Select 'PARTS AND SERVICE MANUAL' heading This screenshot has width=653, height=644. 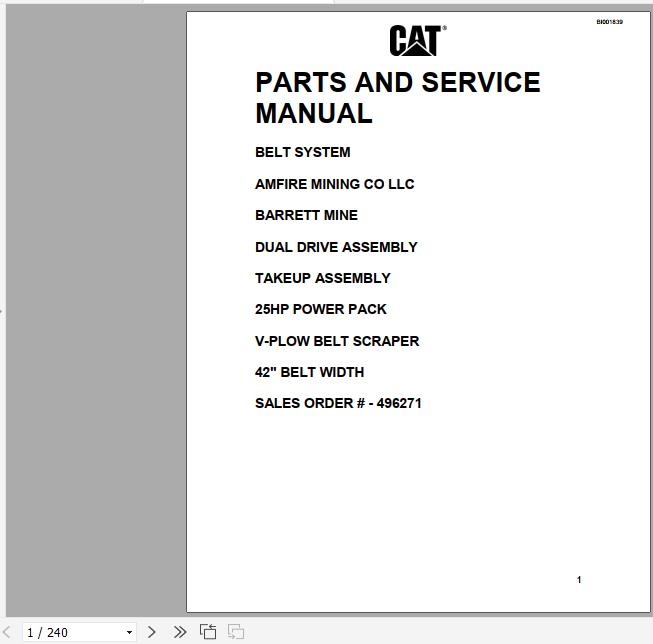click(398, 97)
